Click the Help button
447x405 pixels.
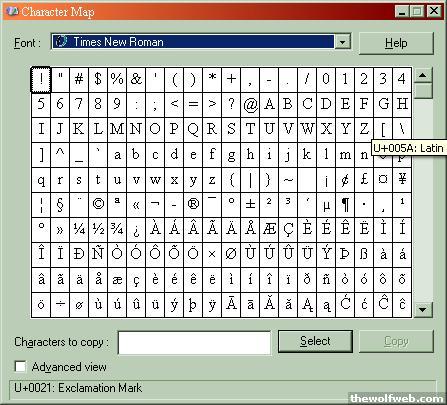click(396, 43)
